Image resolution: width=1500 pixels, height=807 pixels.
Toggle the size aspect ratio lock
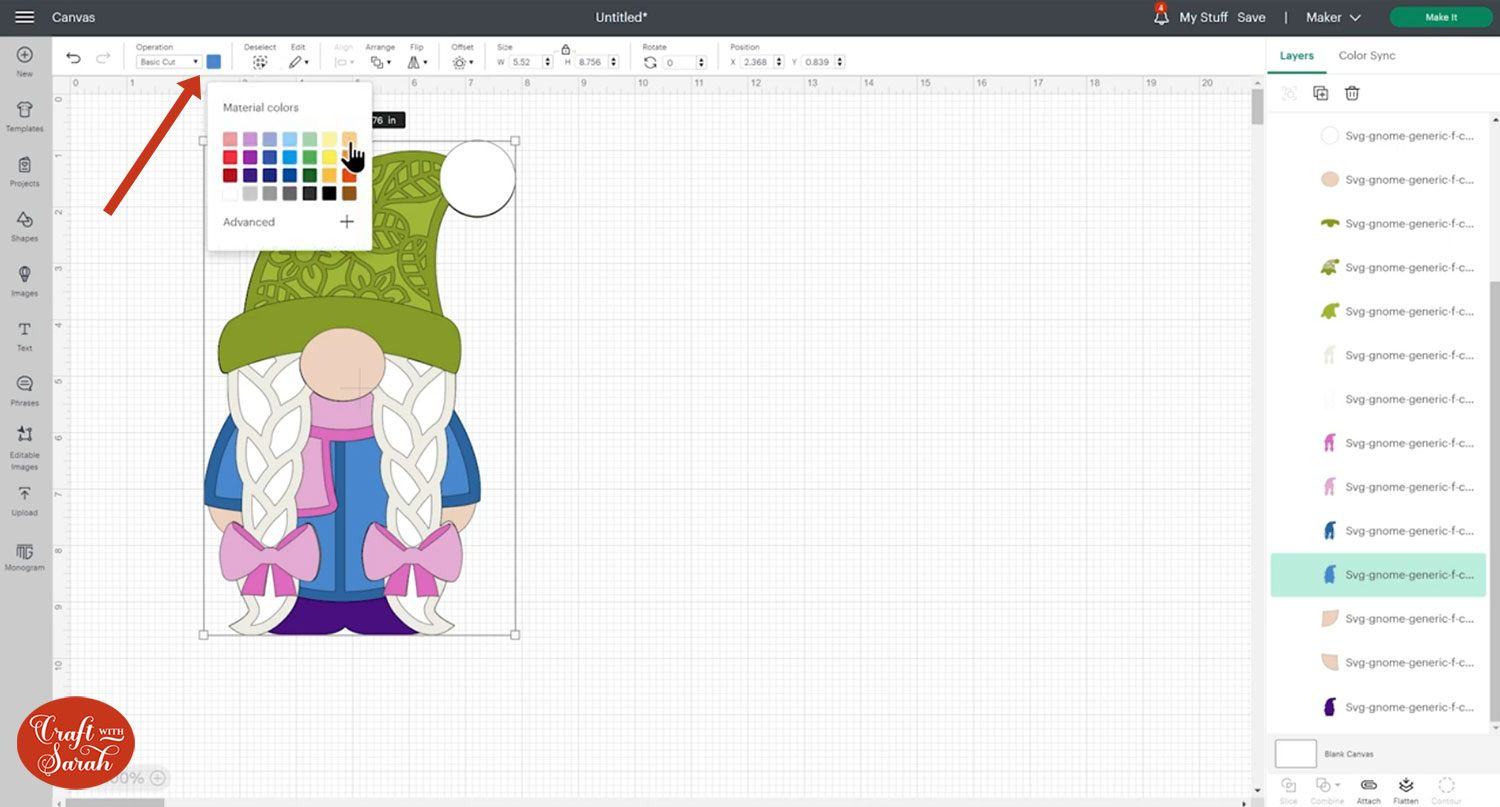[x=566, y=49]
